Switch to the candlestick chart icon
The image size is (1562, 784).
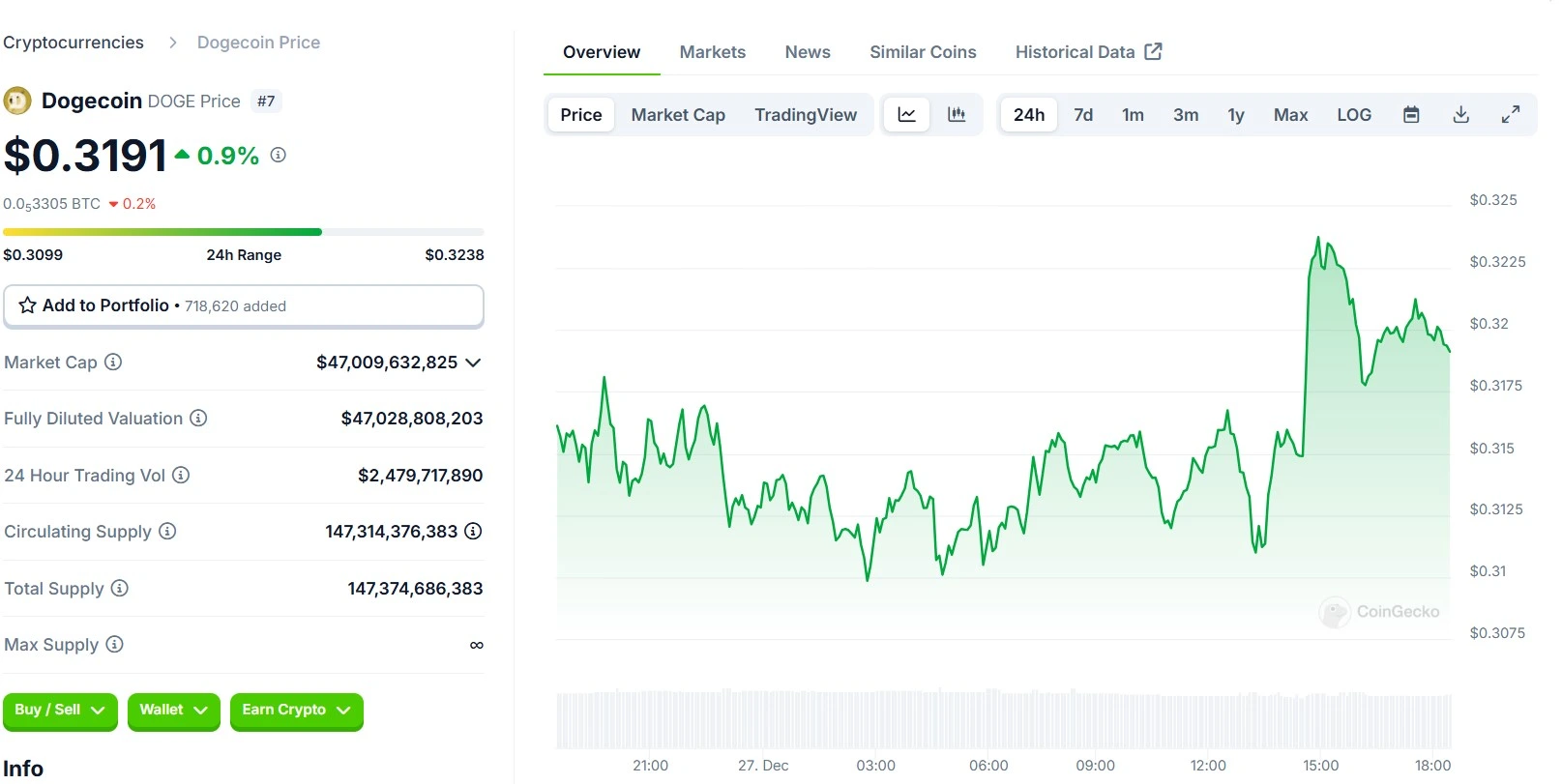click(x=957, y=115)
